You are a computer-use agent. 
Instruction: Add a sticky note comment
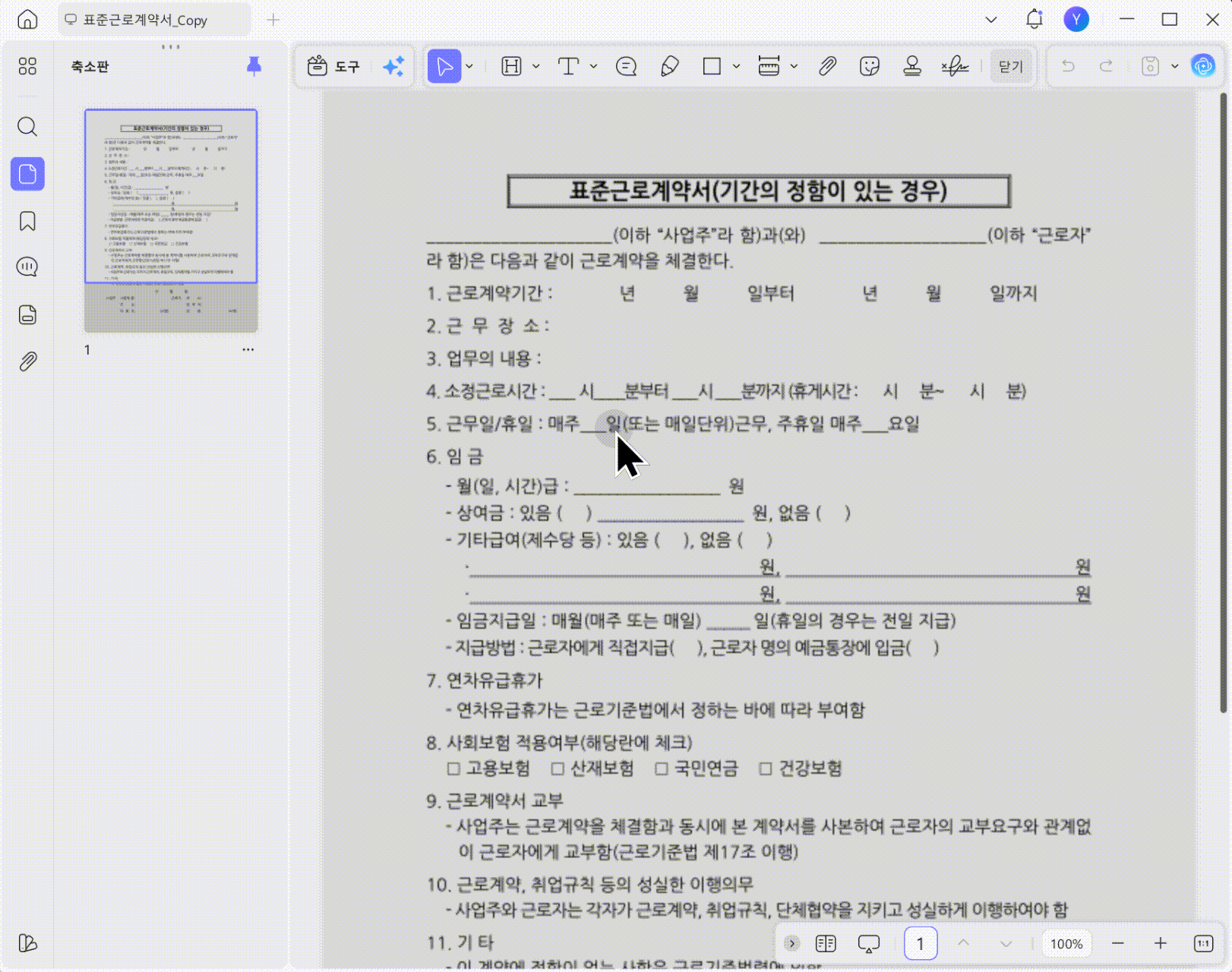click(627, 67)
